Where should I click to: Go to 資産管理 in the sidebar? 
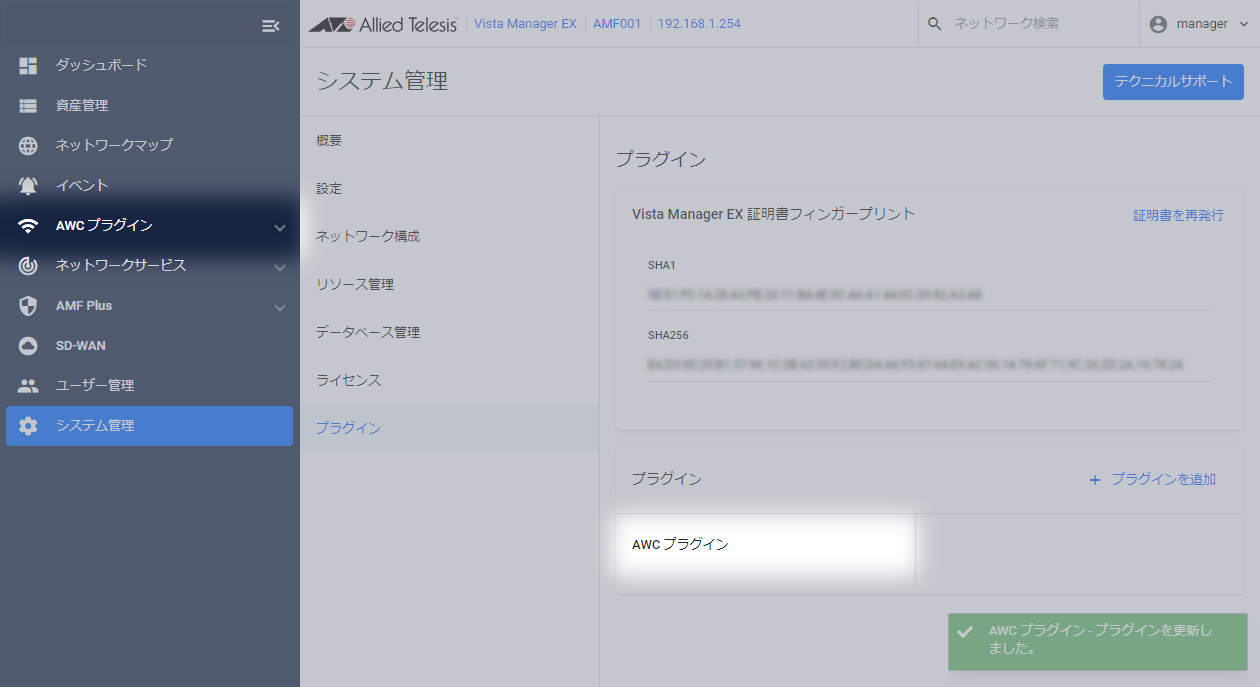(x=150, y=105)
